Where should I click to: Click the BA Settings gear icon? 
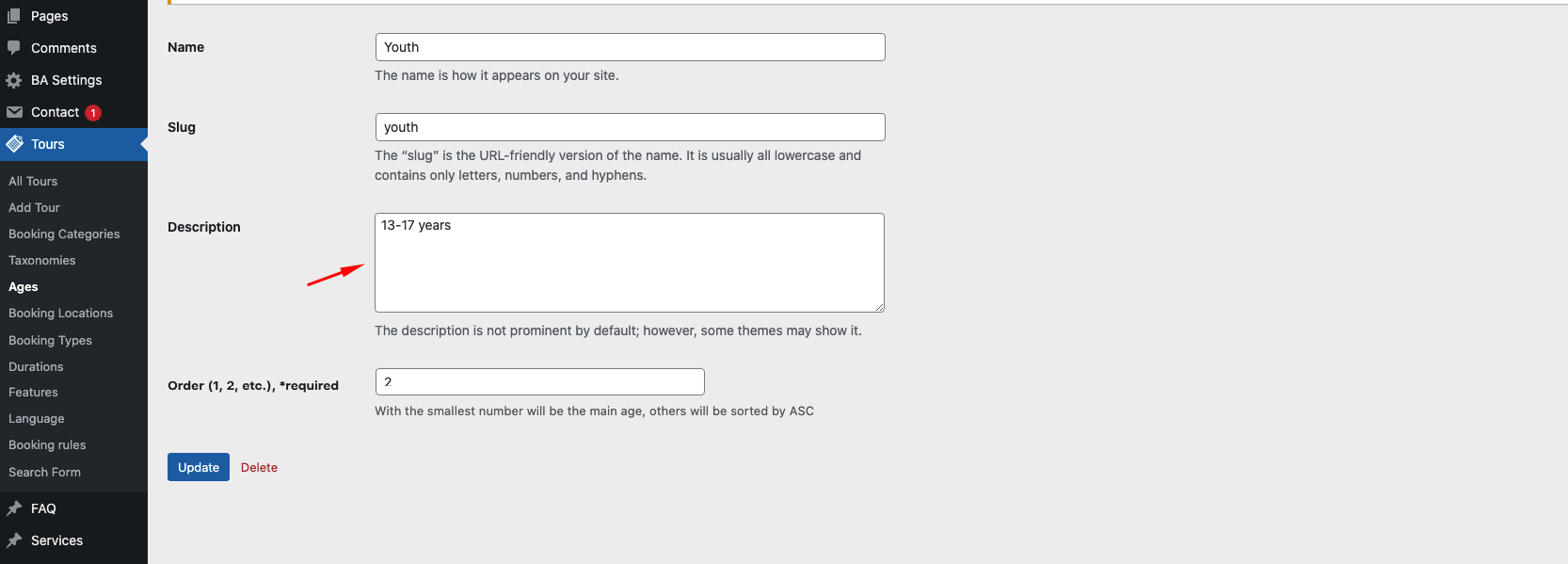point(14,80)
